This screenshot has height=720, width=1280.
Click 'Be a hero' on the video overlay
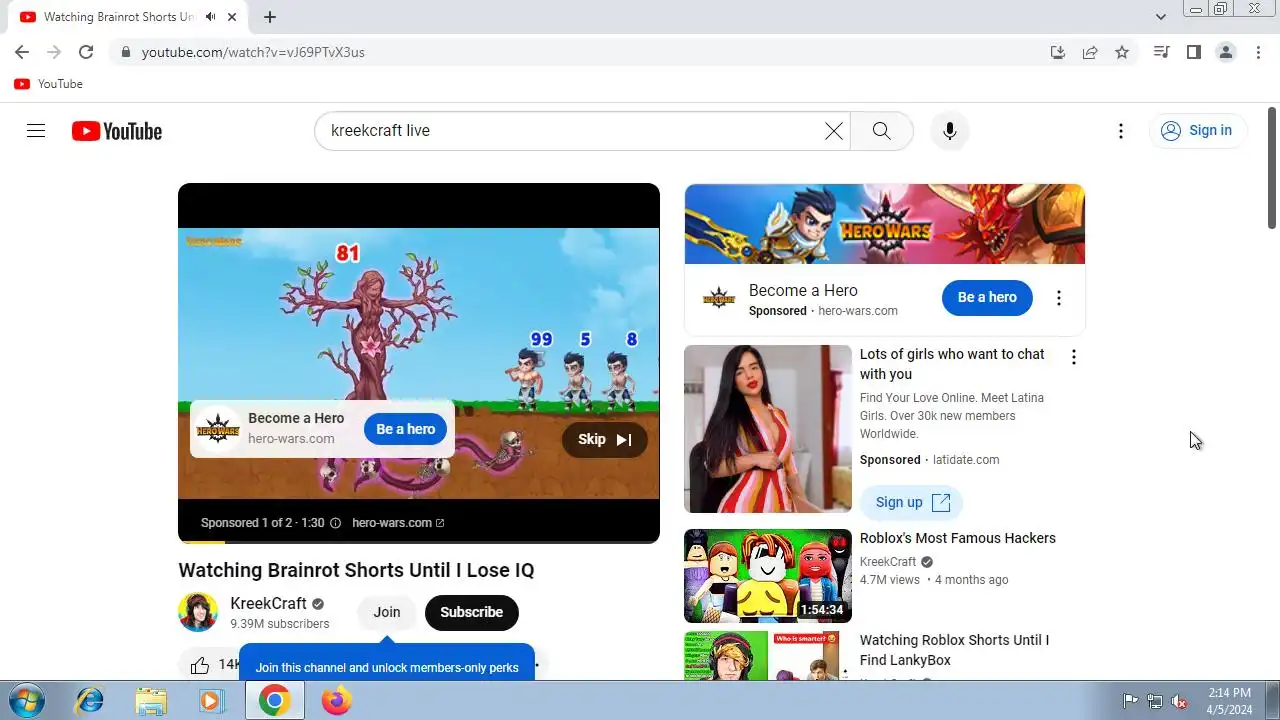point(405,429)
